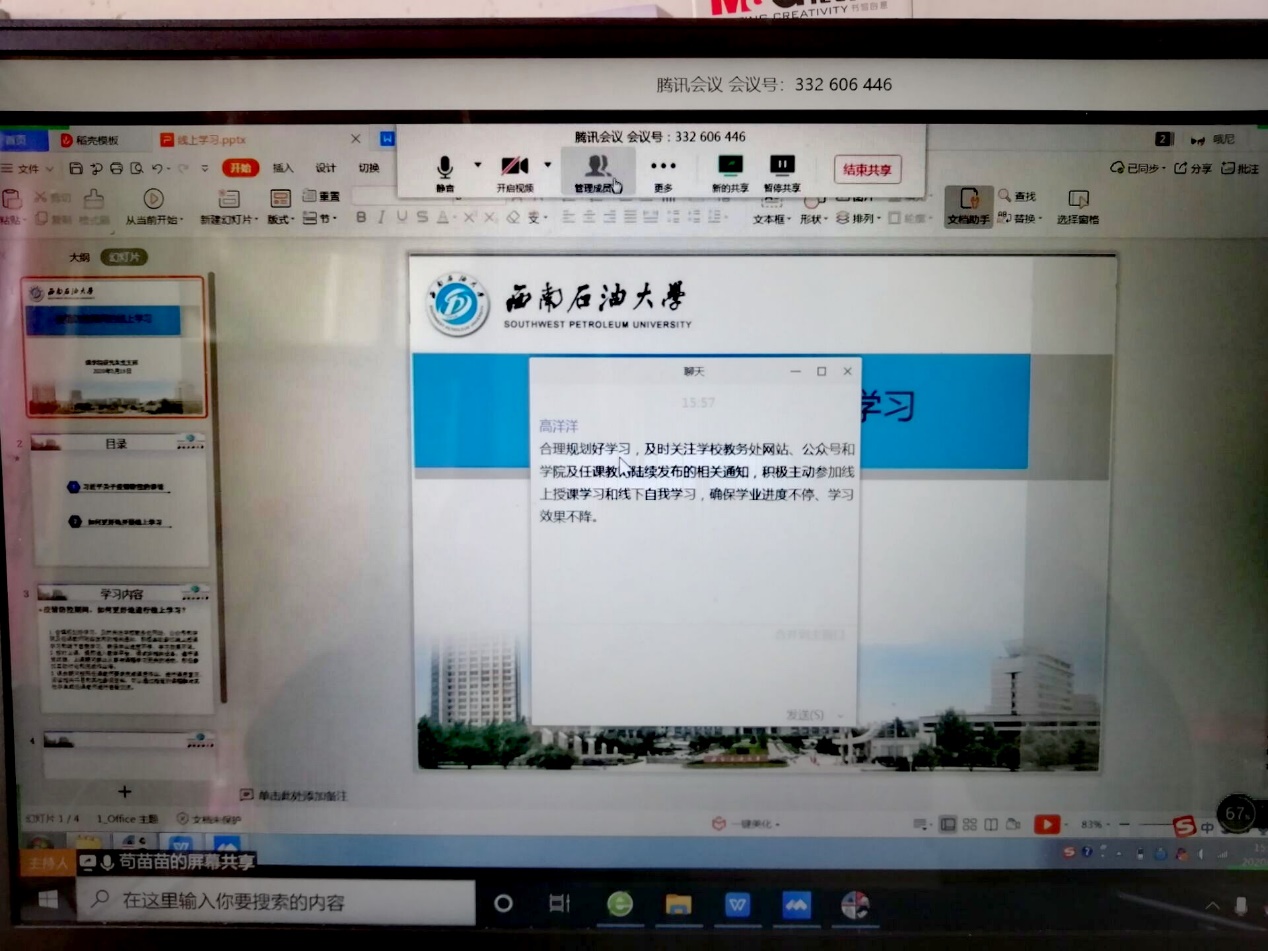Open 管理成员 member management
Image resolution: width=1268 pixels, height=951 pixels.
pyautogui.click(x=597, y=172)
